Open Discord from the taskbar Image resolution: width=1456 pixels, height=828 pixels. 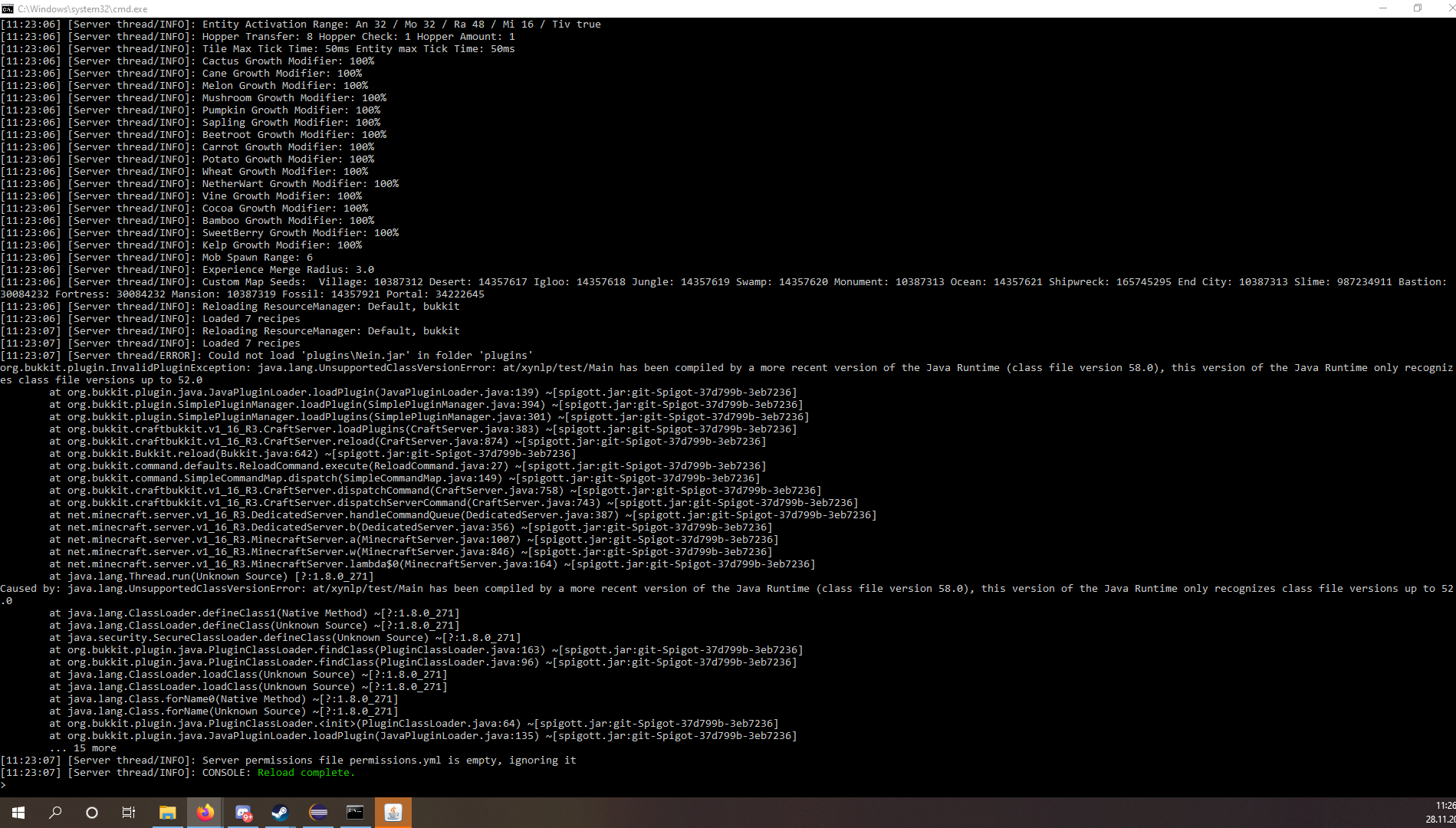243,813
